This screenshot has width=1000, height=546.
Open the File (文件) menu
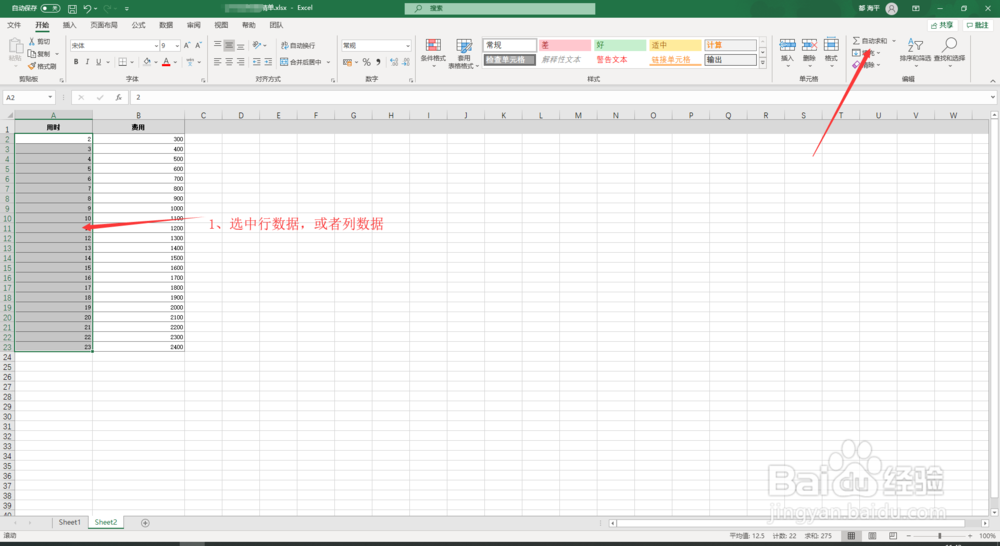(x=14, y=25)
